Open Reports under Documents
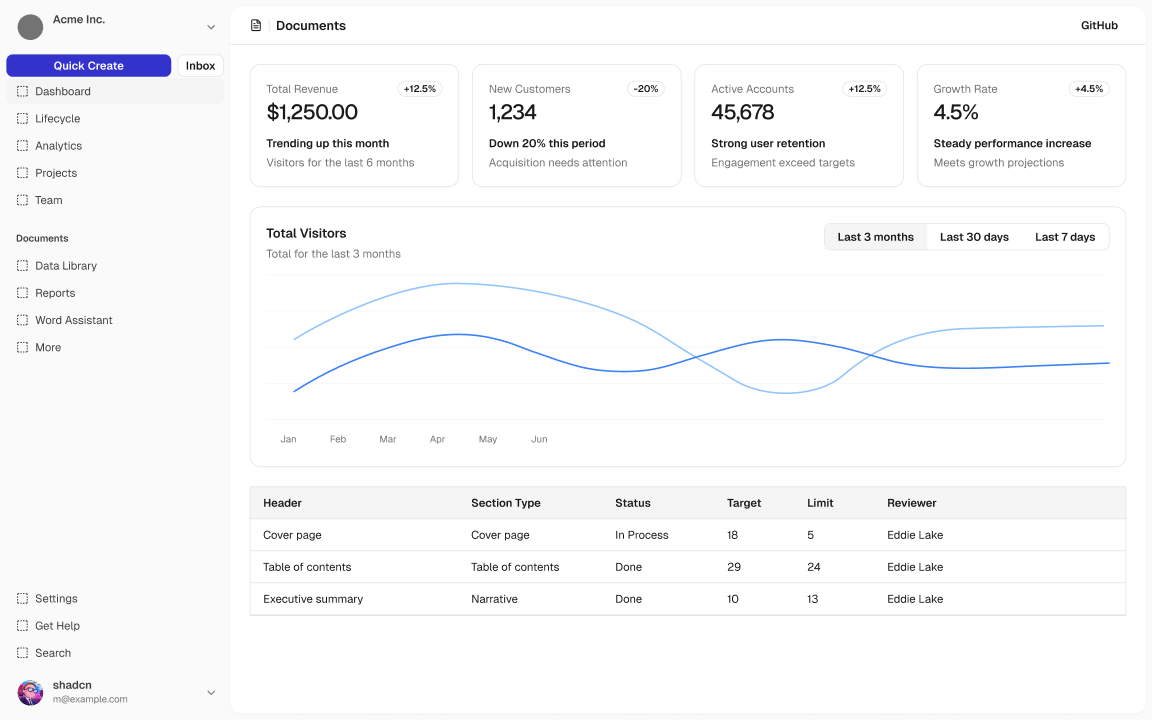The width and height of the screenshot is (1152, 720). coord(115,292)
